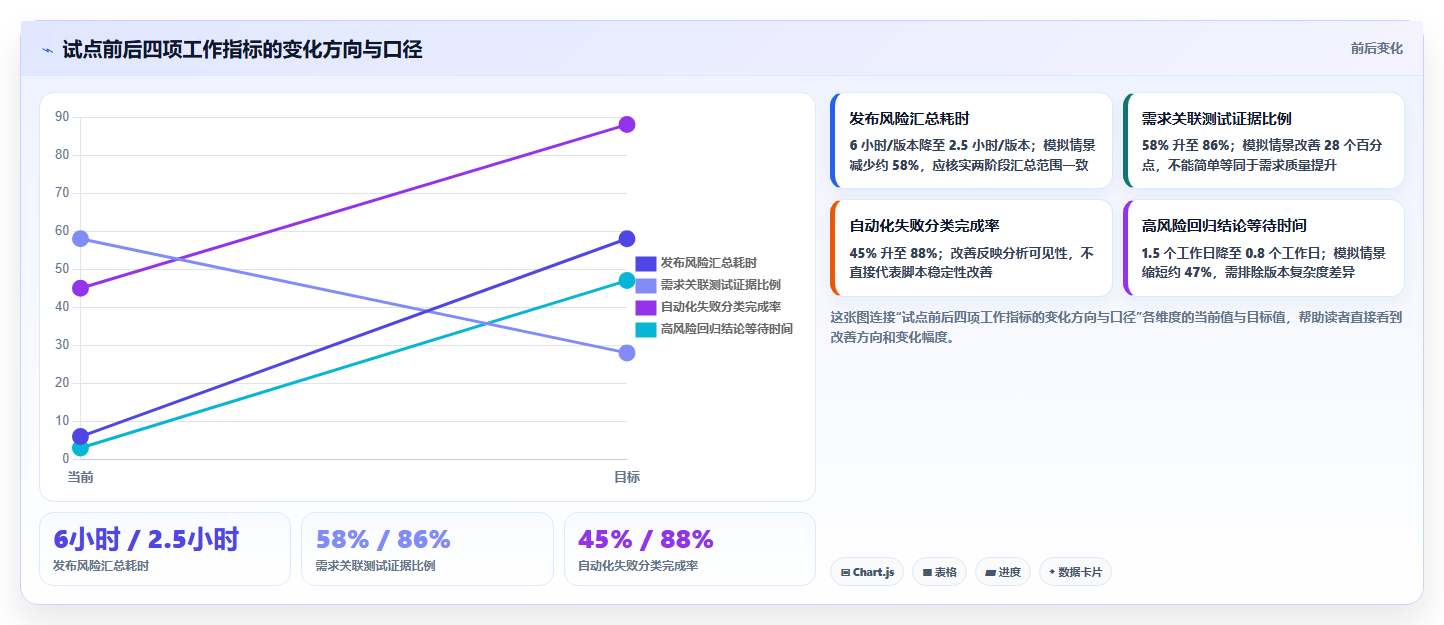This screenshot has height=625, width=1444.
Task: Click indigo data point at 58 on 目标
Action: point(627,239)
